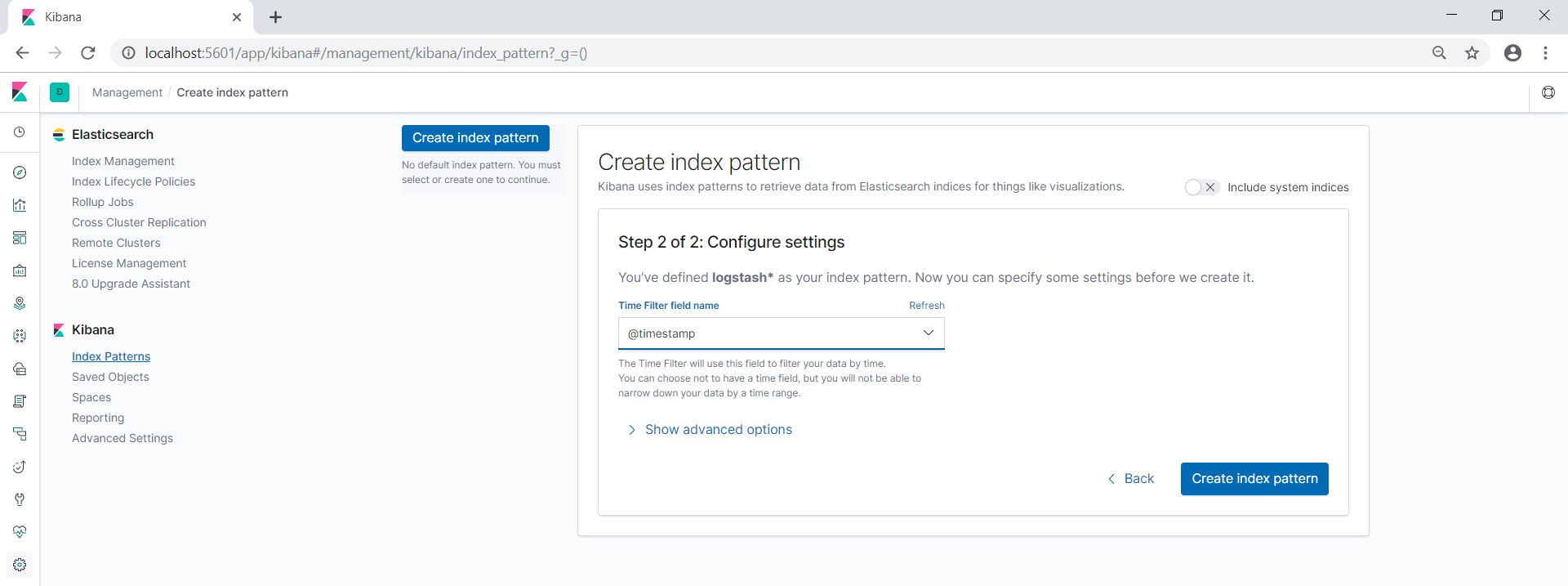Open the default space selector avatar

pyautogui.click(x=60, y=92)
